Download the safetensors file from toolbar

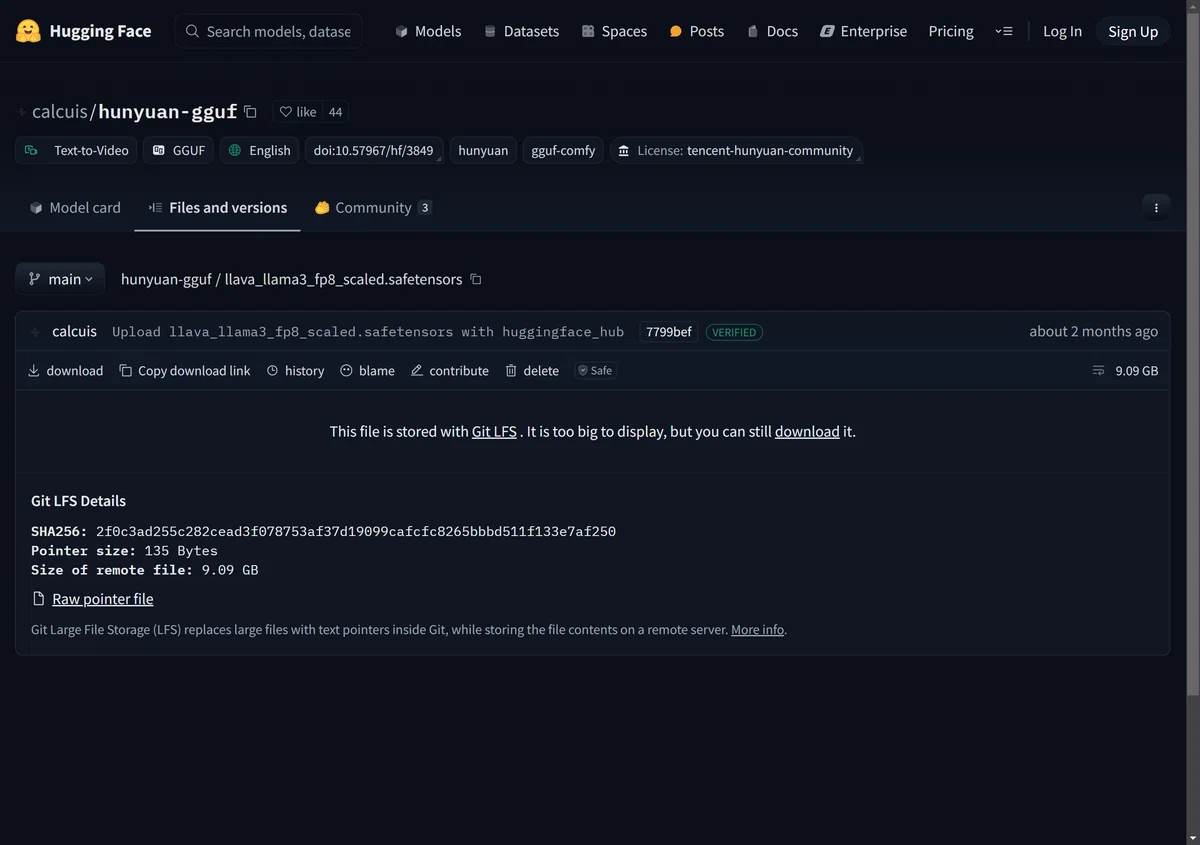pyautogui.click(x=65, y=370)
